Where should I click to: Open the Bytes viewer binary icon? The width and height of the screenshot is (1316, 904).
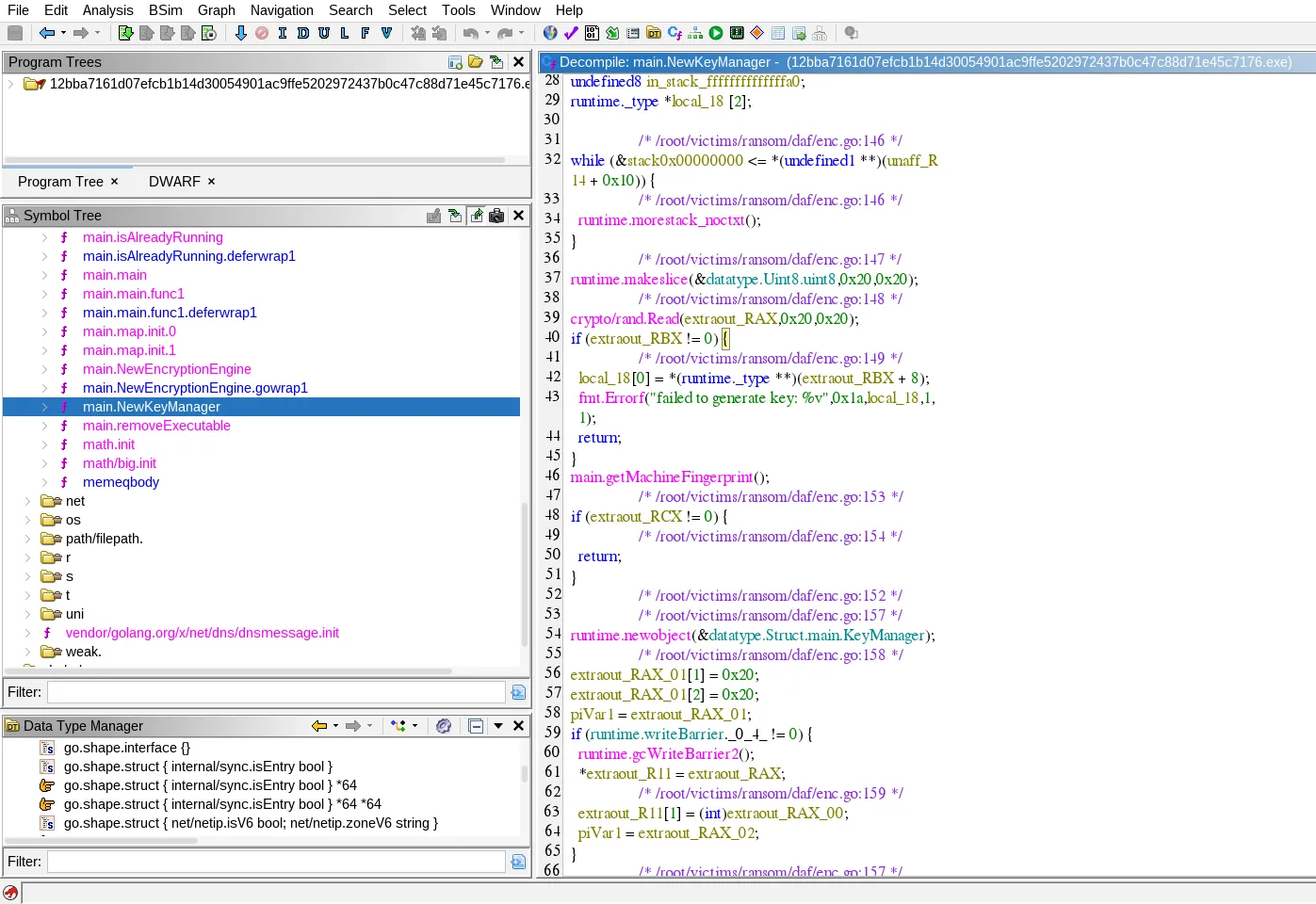[592, 33]
